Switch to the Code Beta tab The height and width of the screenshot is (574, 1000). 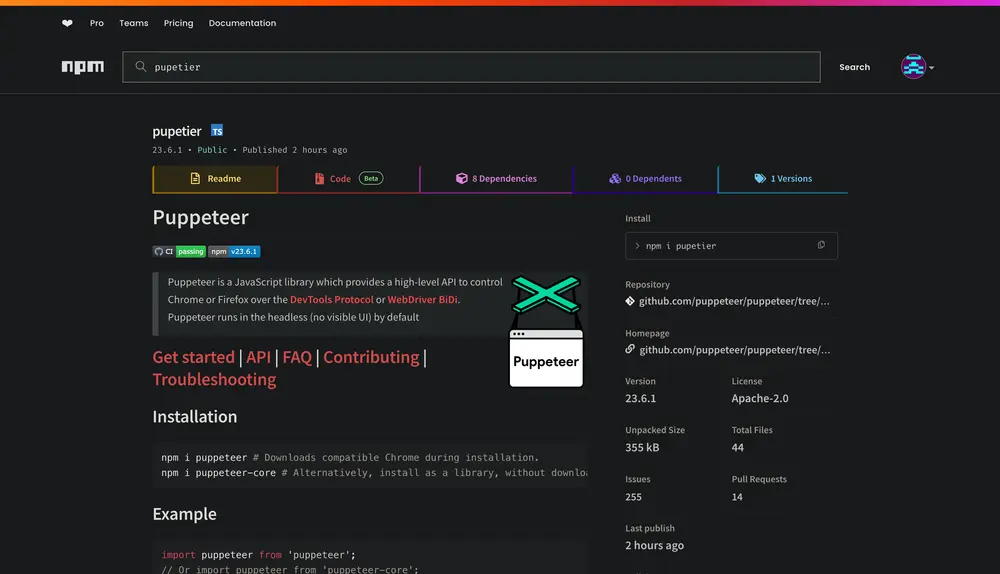(x=349, y=179)
